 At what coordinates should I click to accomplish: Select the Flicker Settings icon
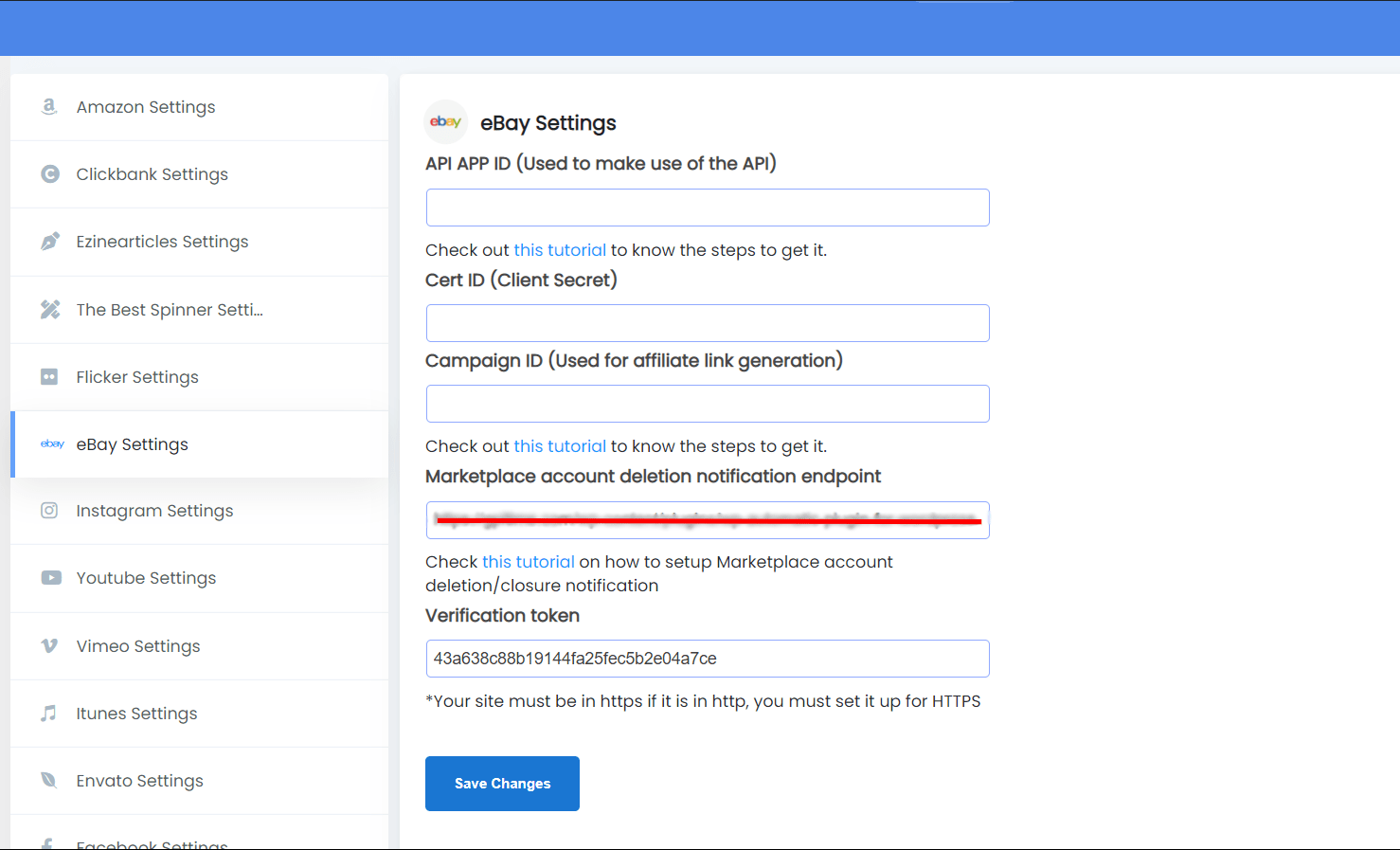(x=49, y=376)
